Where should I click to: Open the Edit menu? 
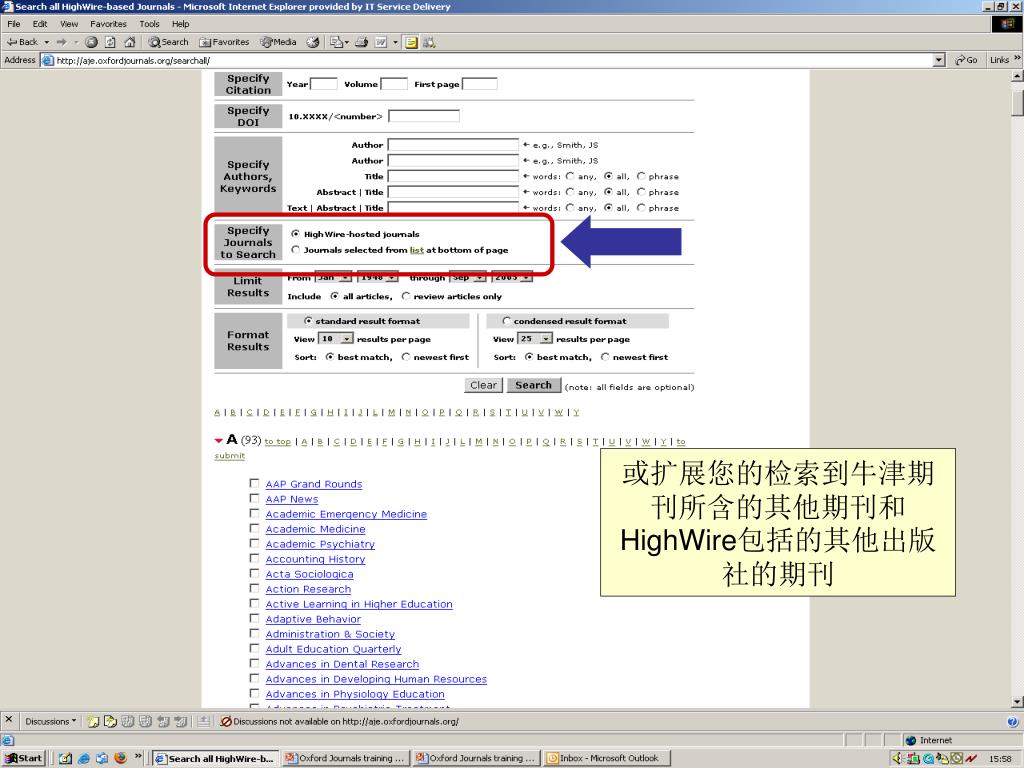pyautogui.click(x=40, y=24)
